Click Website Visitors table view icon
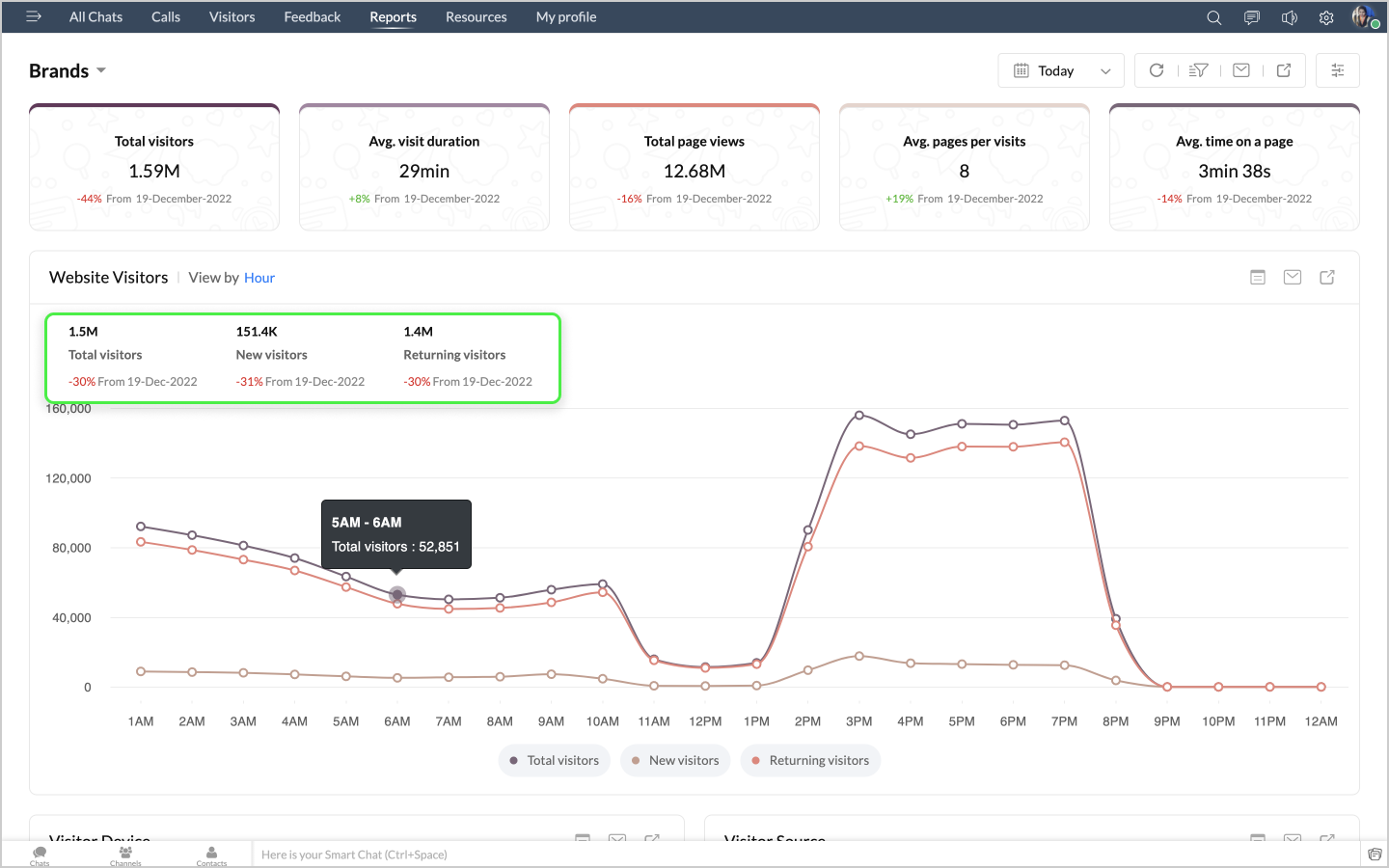Image resolution: width=1389 pixels, height=868 pixels. (1258, 278)
